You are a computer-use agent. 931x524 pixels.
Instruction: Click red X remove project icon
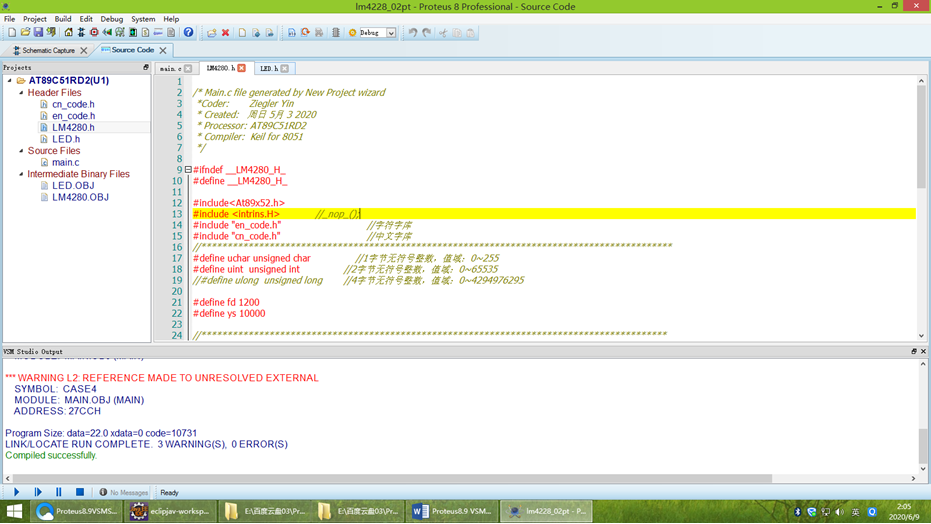pyautogui.click(x=226, y=33)
